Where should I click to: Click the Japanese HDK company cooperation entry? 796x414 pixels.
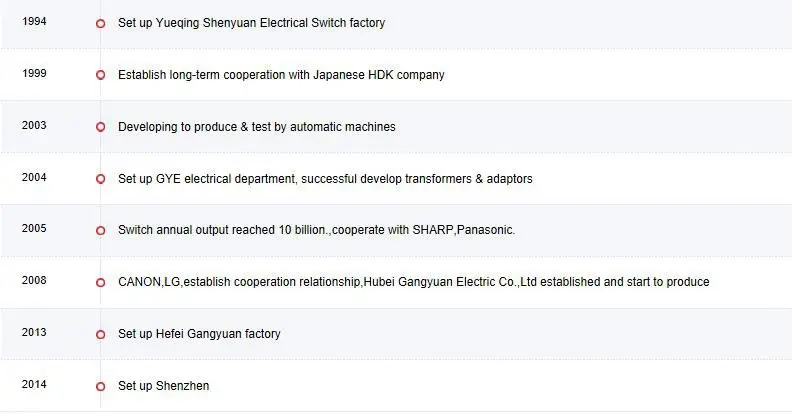pos(281,75)
